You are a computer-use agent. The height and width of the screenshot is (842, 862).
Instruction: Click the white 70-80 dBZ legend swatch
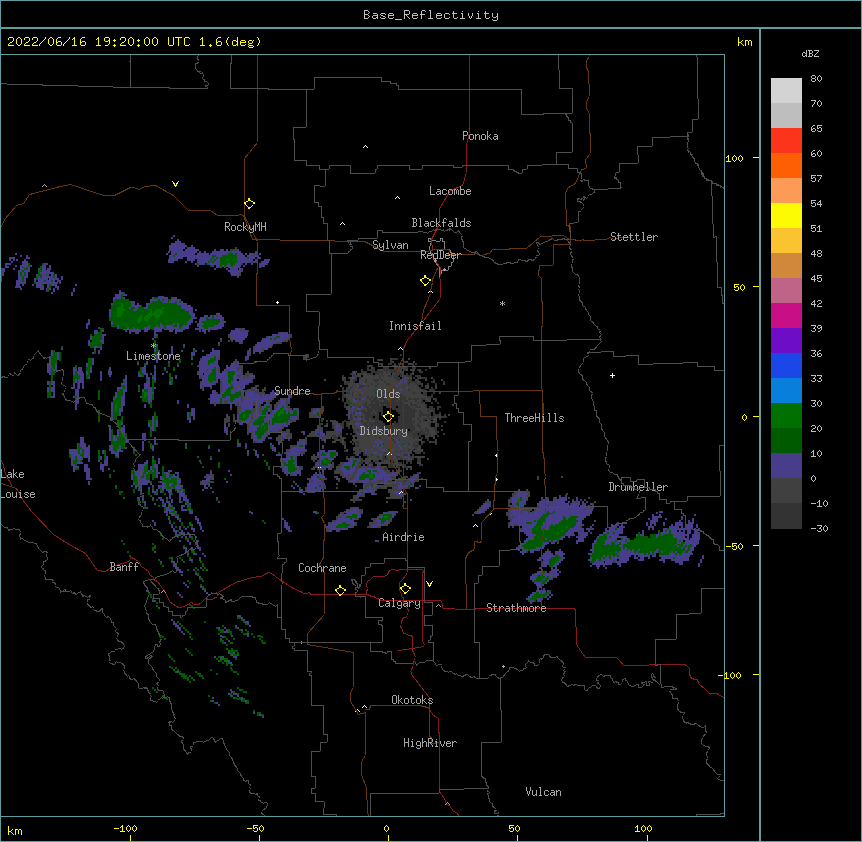point(786,90)
